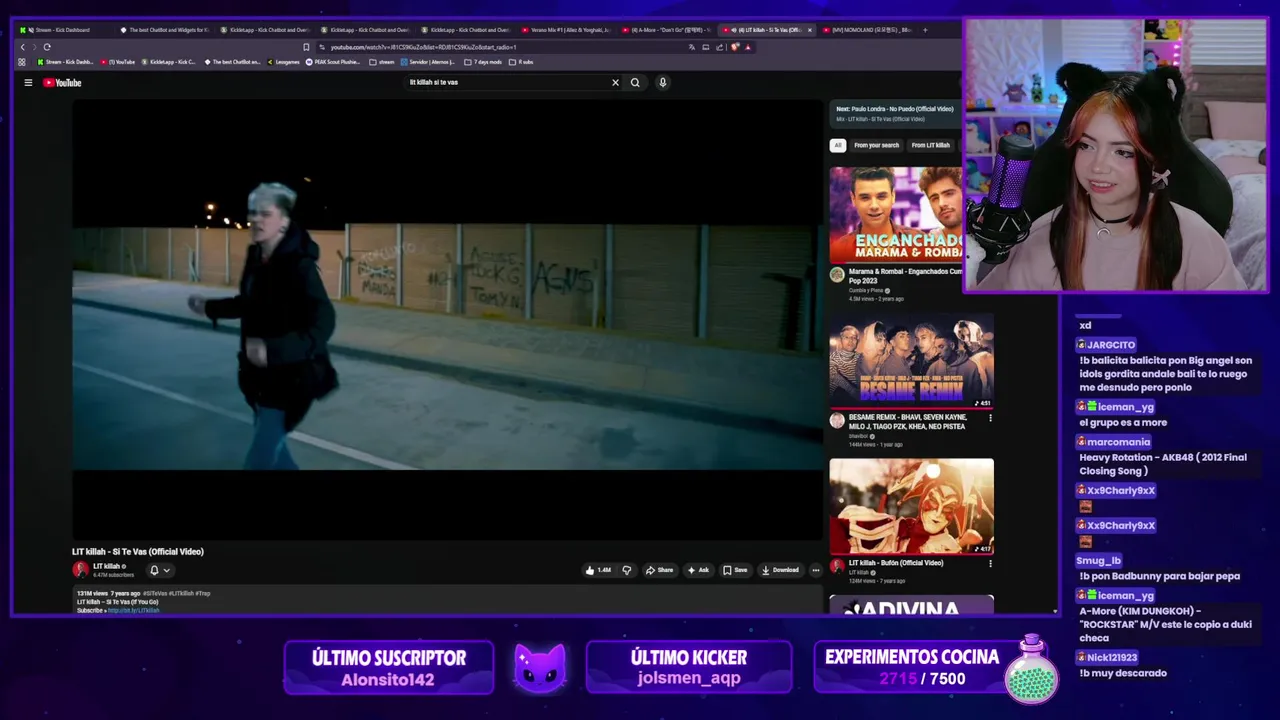Select the All filter chip
This screenshot has height=720, width=1280.
click(x=838, y=145)
